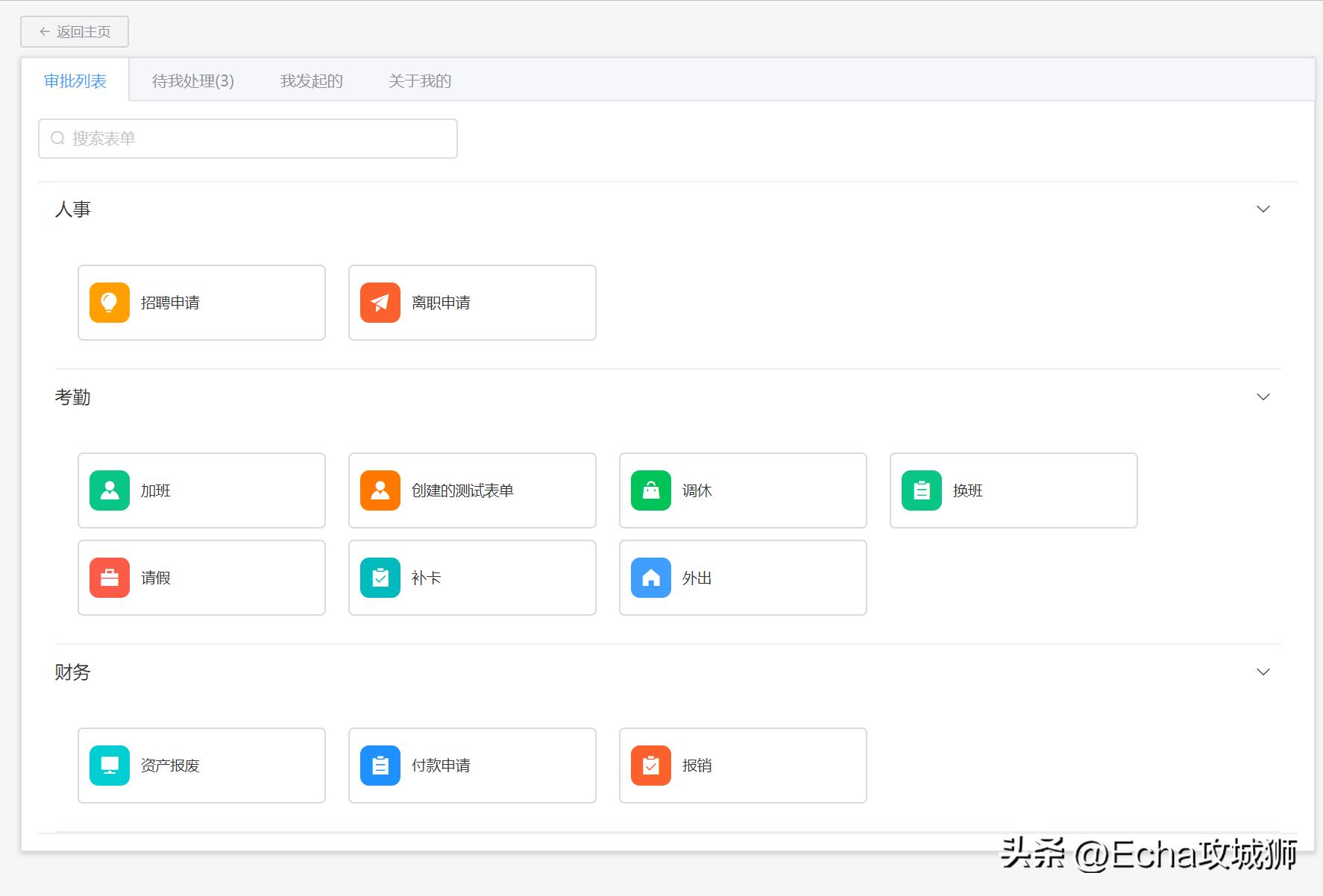Collapse the 考勤 section
This screenshot has width=1323, height=896.
(1263, 397)
